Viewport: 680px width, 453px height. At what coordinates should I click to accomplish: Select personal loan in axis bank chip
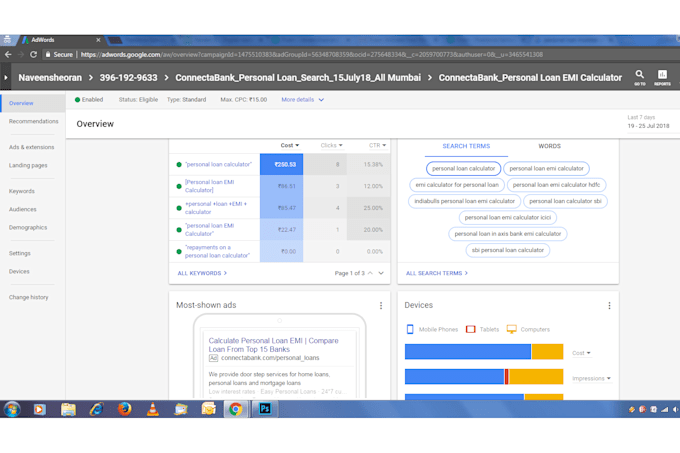(507, 234)
